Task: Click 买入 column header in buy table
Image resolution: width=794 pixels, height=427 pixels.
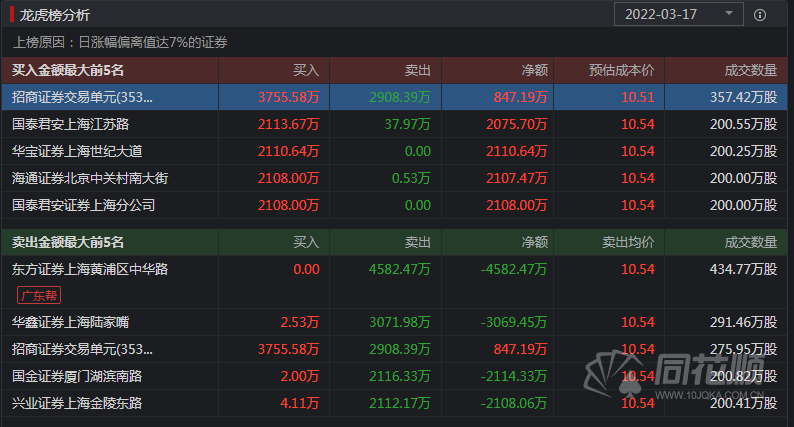Action: coord(306,70)
